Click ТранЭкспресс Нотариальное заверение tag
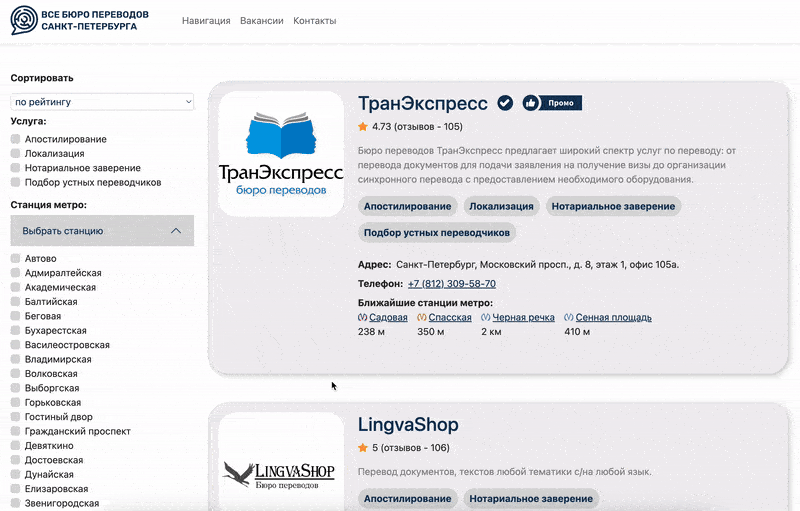 (613, 206)
